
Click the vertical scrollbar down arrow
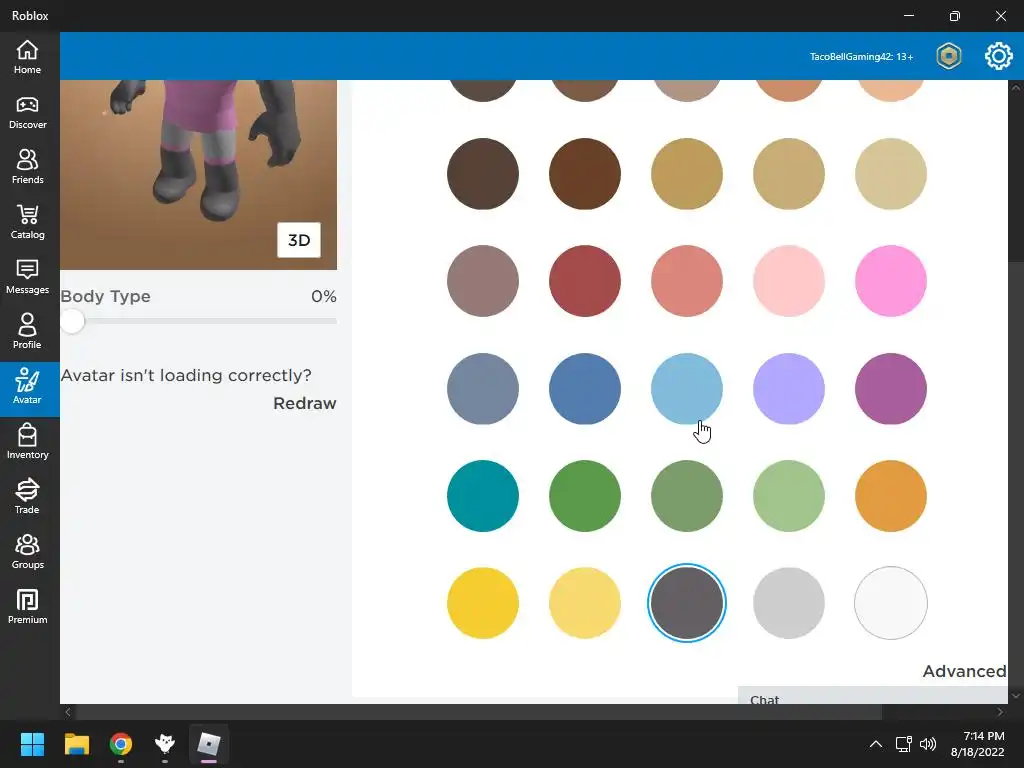tap(1016, 696)
